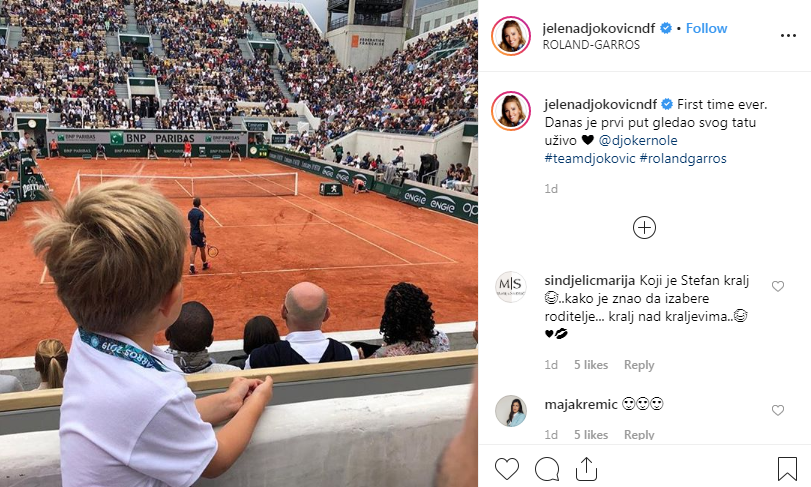Reply to majakremic's comment
The height and width of the screenshot is (487, 811).
[x=639, y=435]
